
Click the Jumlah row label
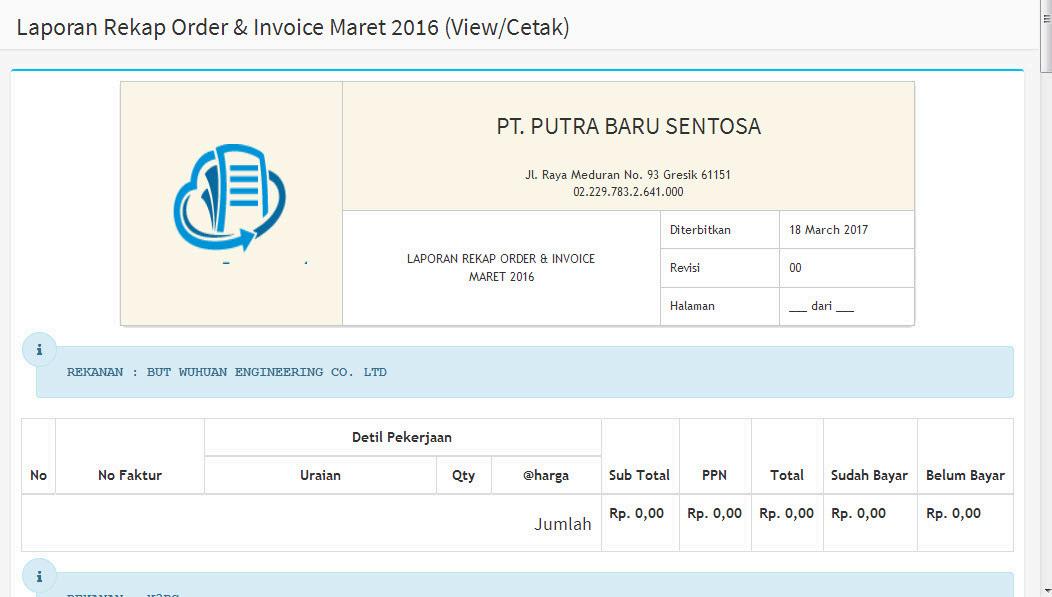tap(563, 524)
